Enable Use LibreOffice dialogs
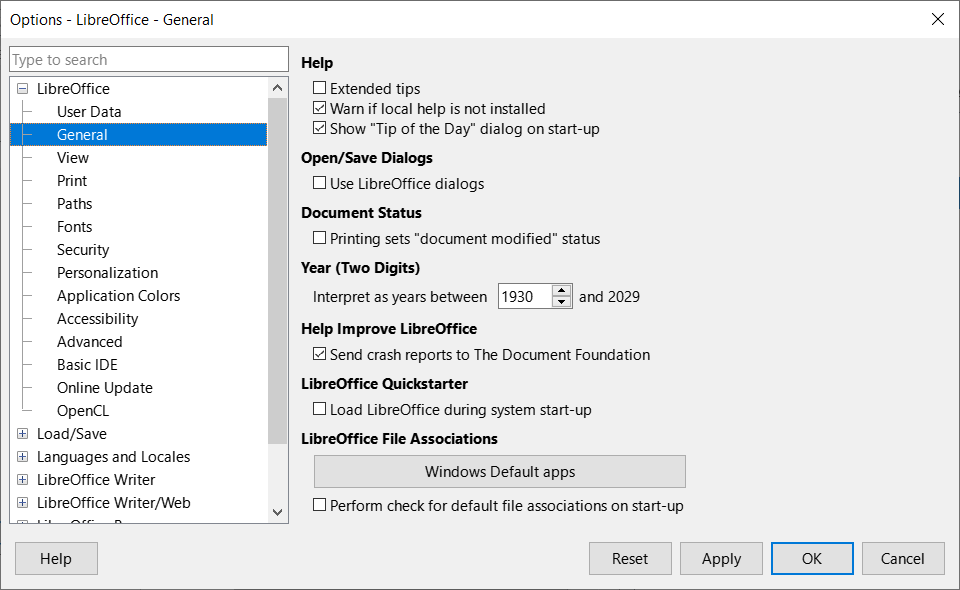This screenshot has width=960, height=590. [x=320, y=183]
